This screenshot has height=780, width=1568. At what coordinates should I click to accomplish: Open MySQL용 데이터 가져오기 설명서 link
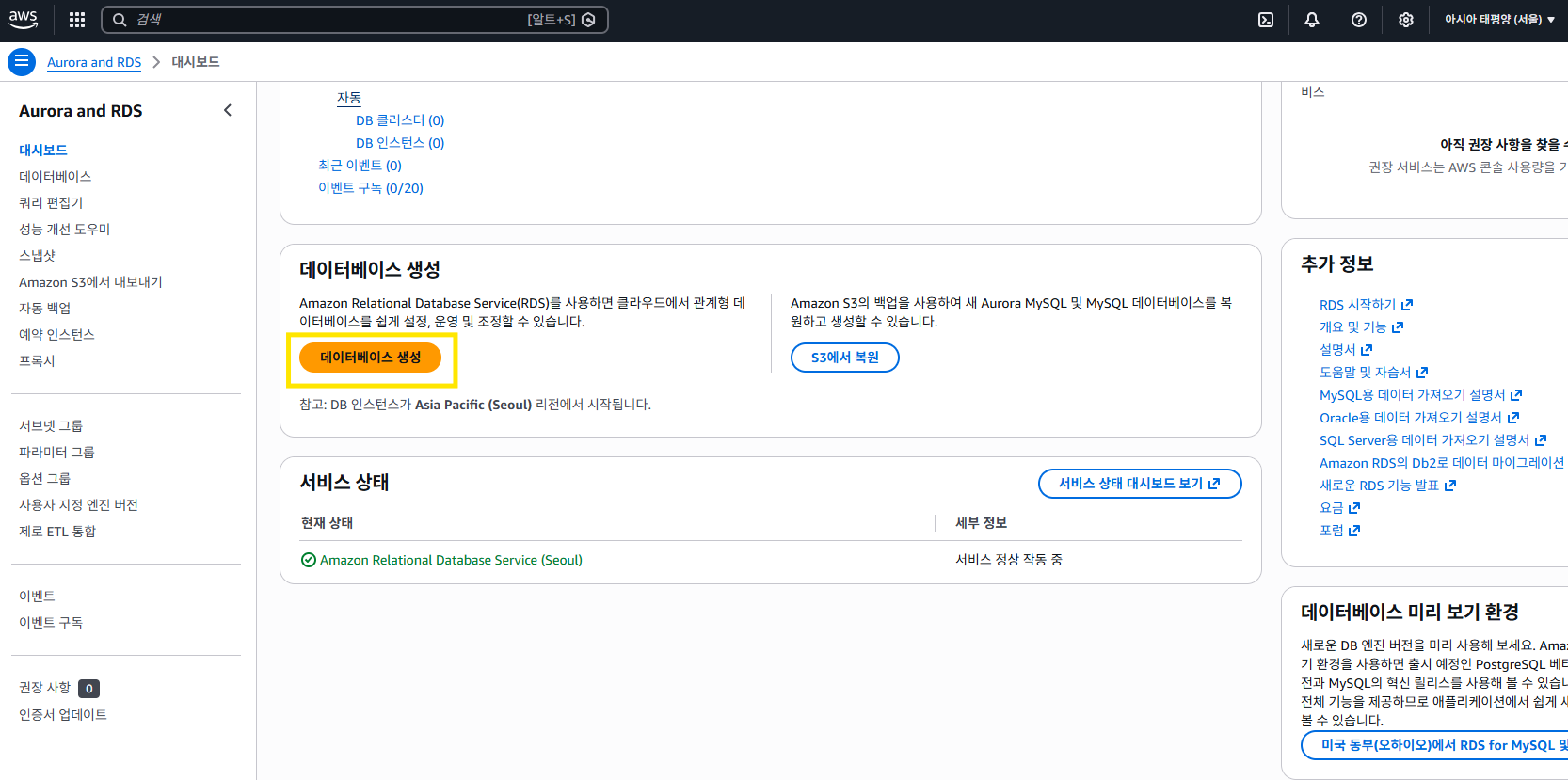point(1420,395)
